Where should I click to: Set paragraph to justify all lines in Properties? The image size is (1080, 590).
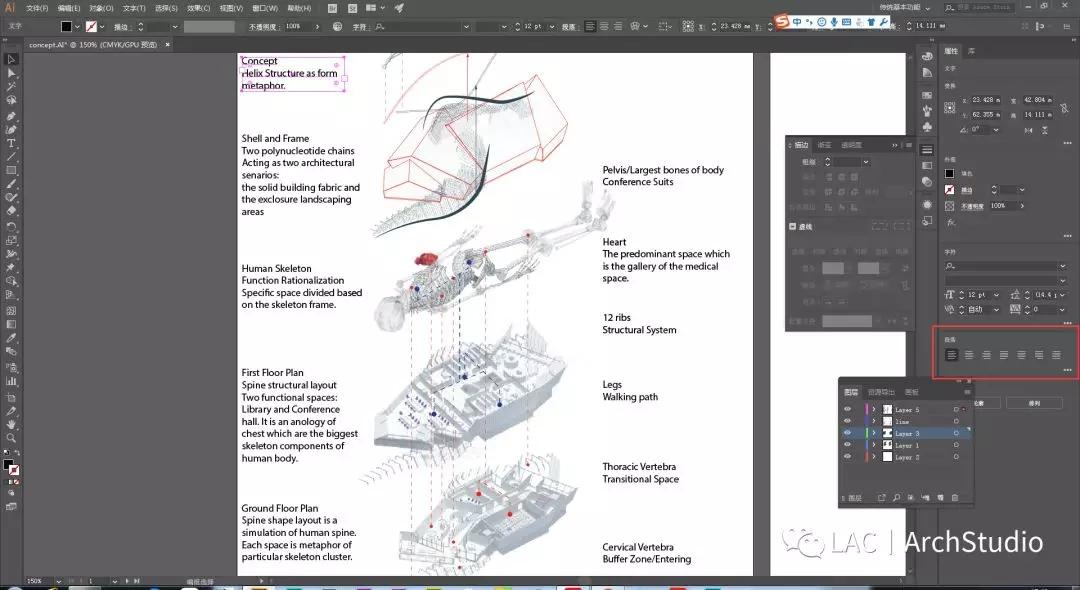(x=1057, y=355)
